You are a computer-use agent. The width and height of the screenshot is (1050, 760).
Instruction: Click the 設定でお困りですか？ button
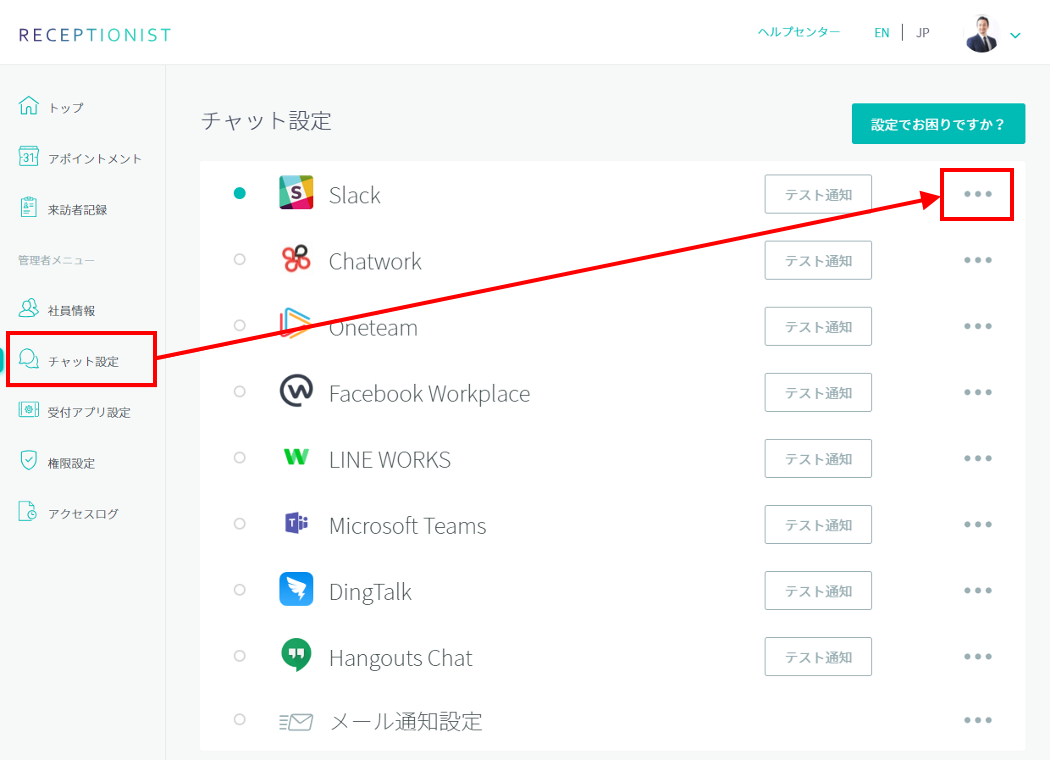pyautogui.click(x=937, y=124)
